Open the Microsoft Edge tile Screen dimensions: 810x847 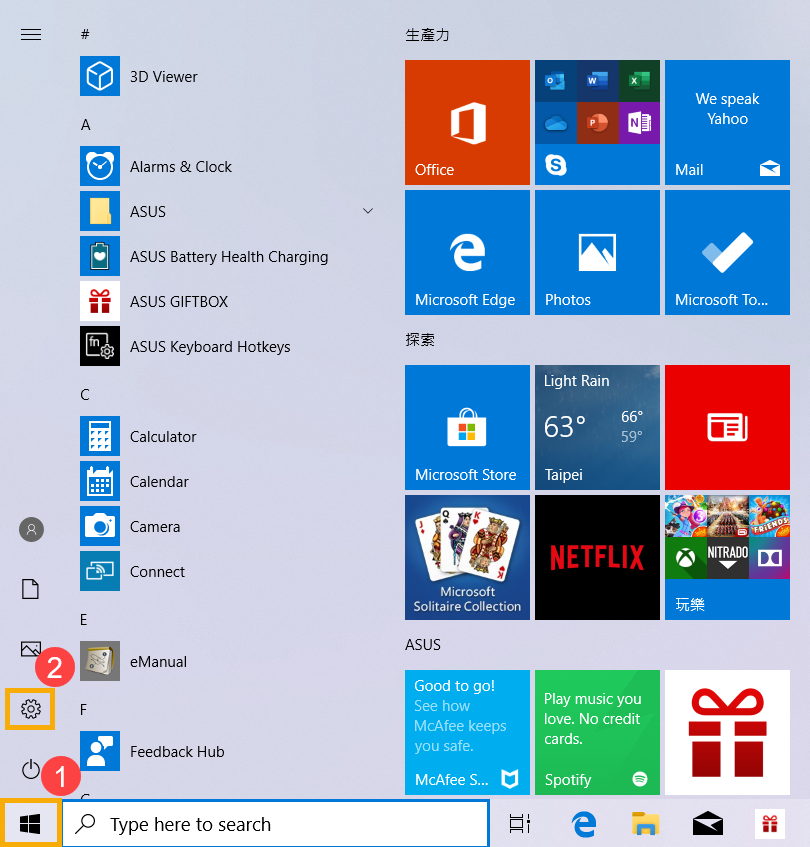467,252
